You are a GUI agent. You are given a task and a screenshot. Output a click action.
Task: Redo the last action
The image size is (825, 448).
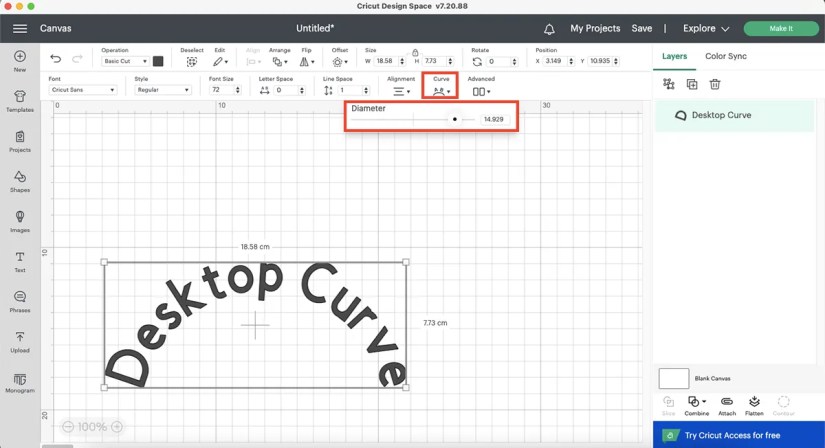coord(77,58)
